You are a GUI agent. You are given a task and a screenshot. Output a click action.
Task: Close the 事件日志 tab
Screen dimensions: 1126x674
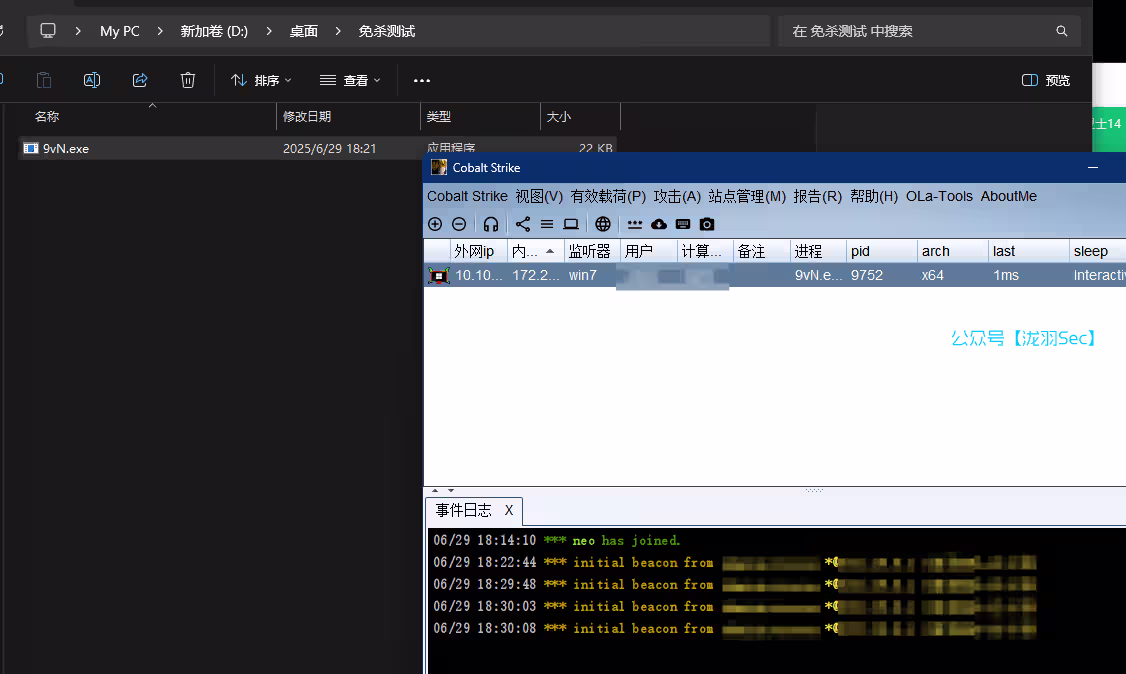click(508, 511)
